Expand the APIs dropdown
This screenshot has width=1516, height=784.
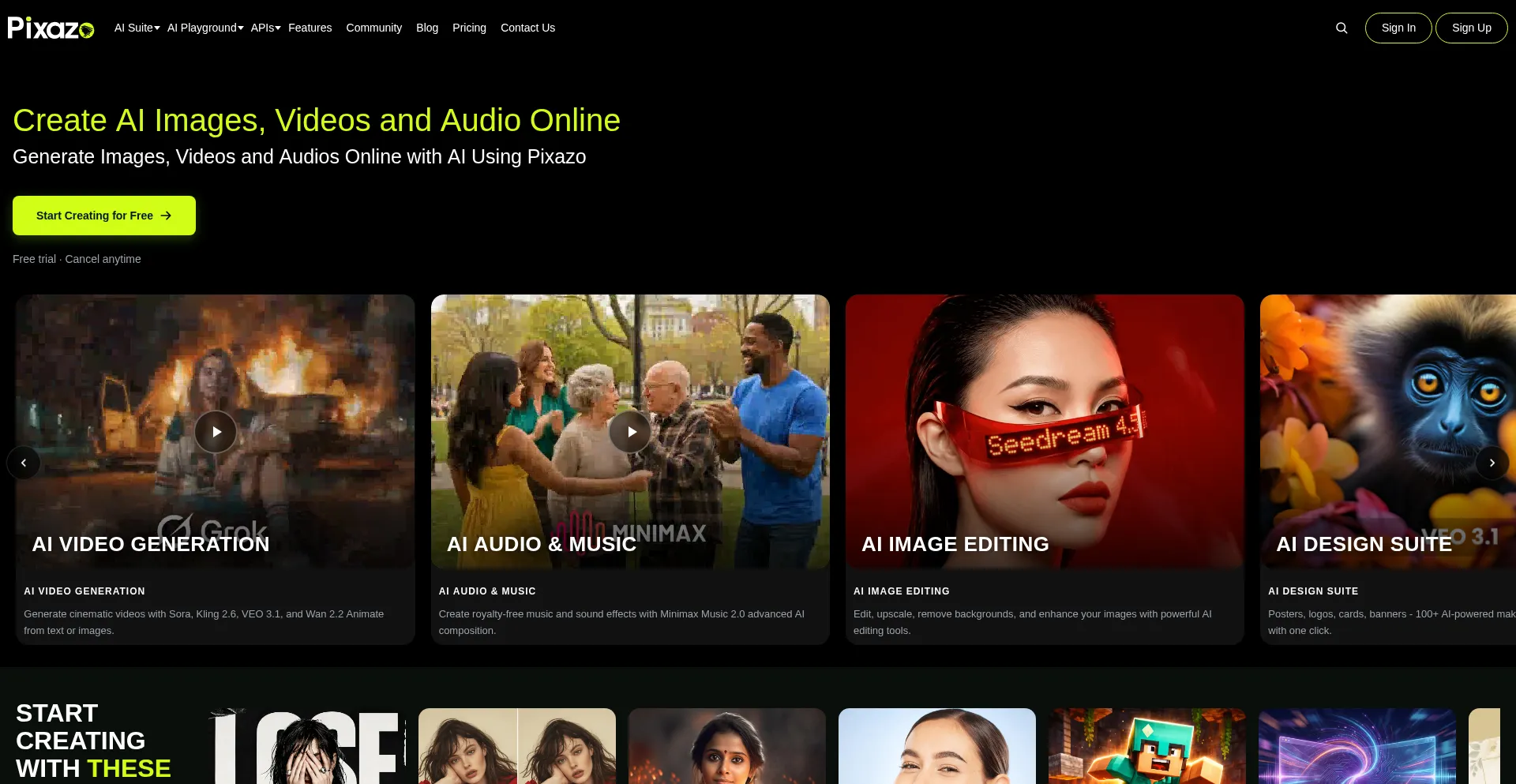(266, 28)
